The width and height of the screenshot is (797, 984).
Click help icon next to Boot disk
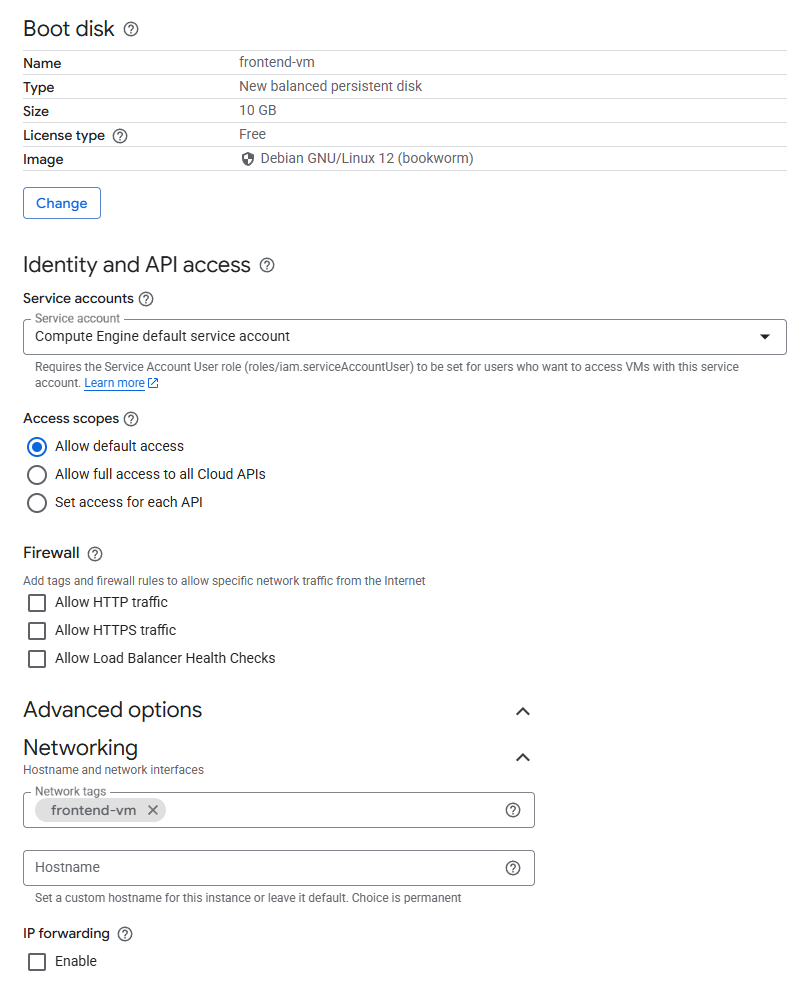click(x=131, y=29)
